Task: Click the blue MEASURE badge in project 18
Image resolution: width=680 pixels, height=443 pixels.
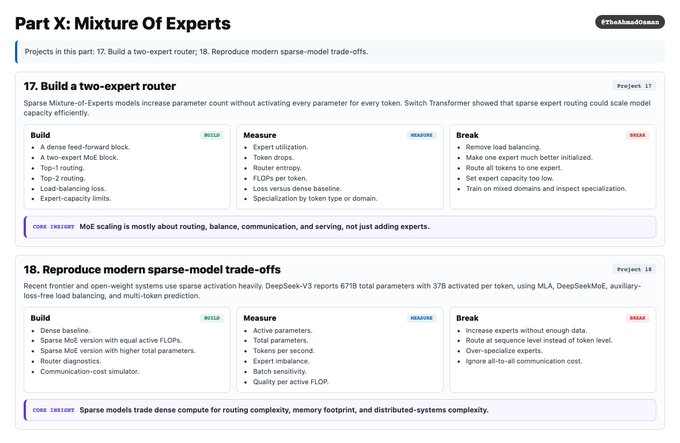Action: [x=422, y=318]
